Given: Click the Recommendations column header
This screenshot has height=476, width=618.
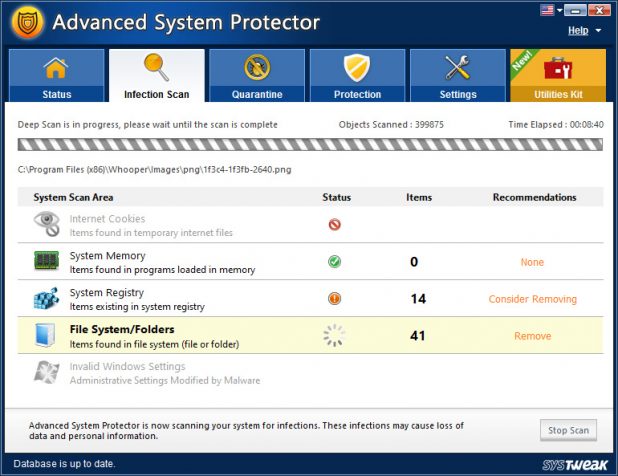Looking at the screenshot, I should [534, 197].
